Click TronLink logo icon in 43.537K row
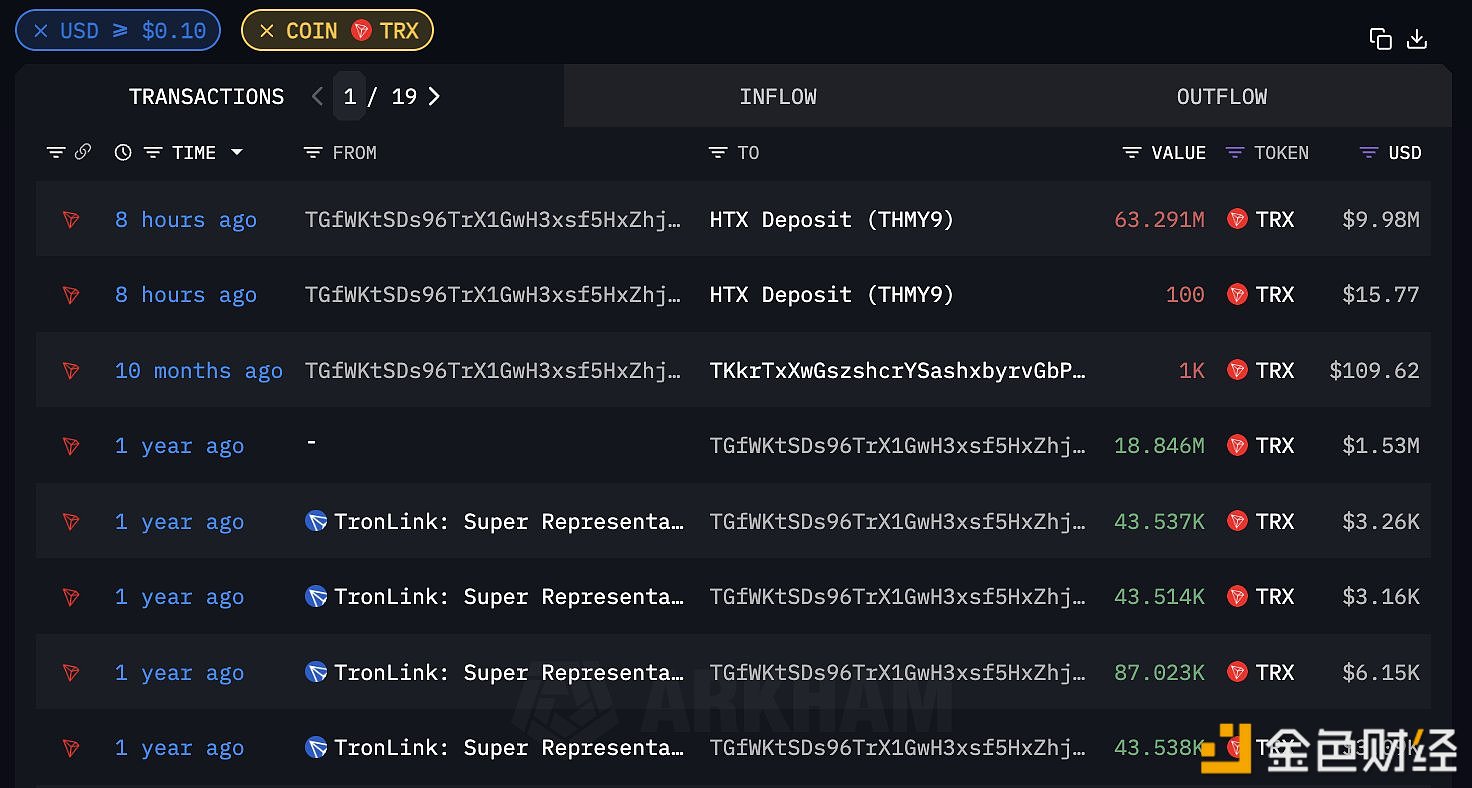 316,521
